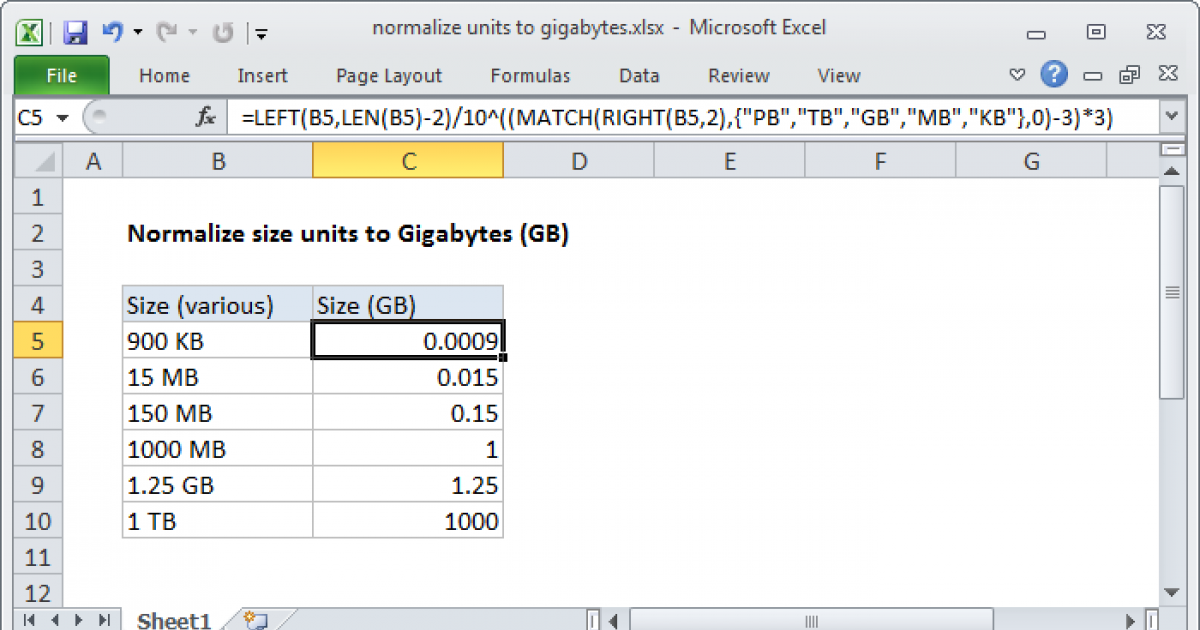Click the Undo icon
This screenshot has height=630, width=1200.
[113, 32]
